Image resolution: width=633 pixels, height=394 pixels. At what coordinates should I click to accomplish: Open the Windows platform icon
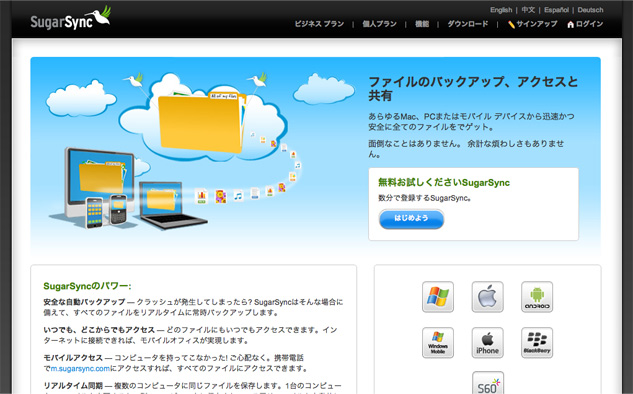tap(438, 297)
